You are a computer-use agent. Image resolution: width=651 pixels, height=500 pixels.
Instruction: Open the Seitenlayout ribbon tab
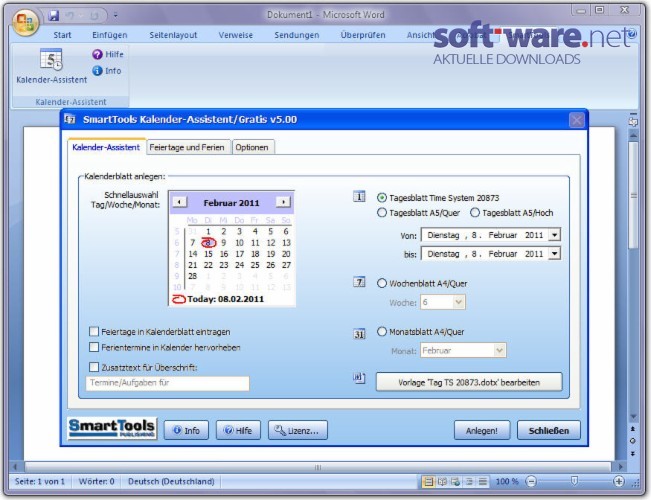173,35
